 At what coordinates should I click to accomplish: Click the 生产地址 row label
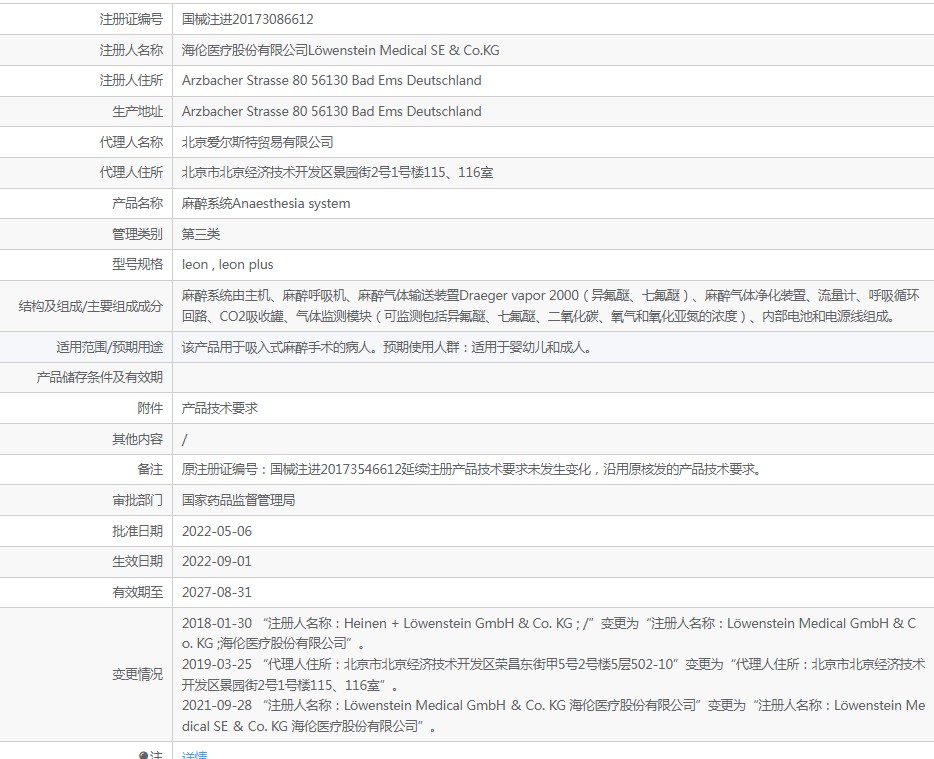138,111
